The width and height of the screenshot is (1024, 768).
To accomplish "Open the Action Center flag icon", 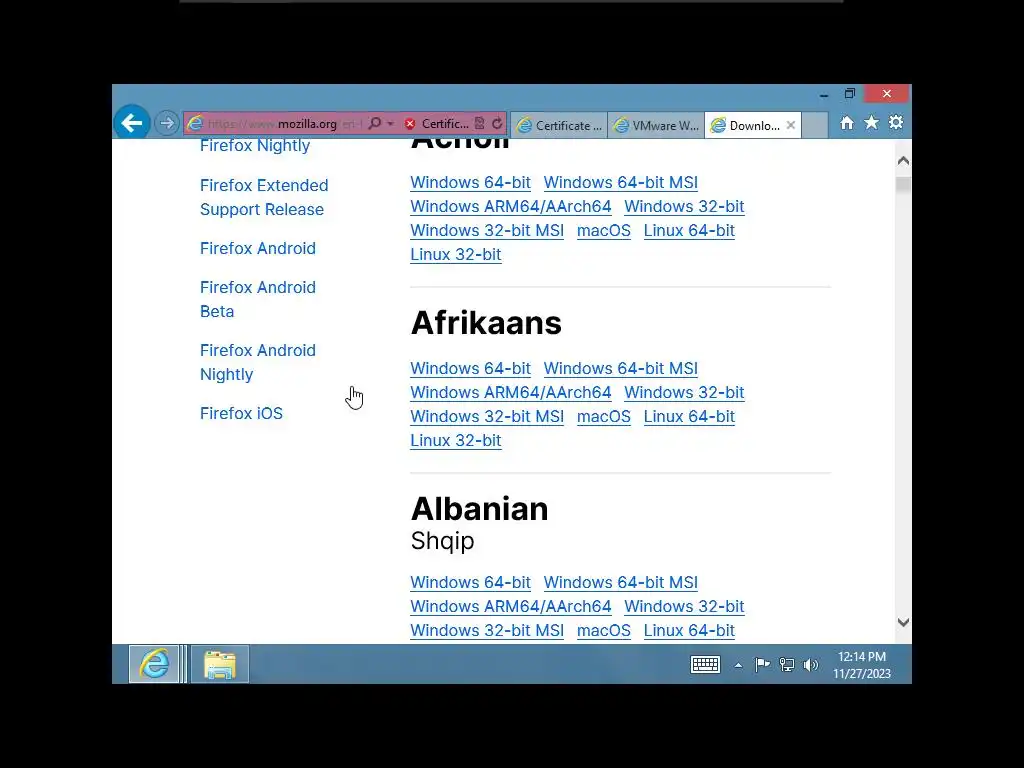I will coord(762,665).
